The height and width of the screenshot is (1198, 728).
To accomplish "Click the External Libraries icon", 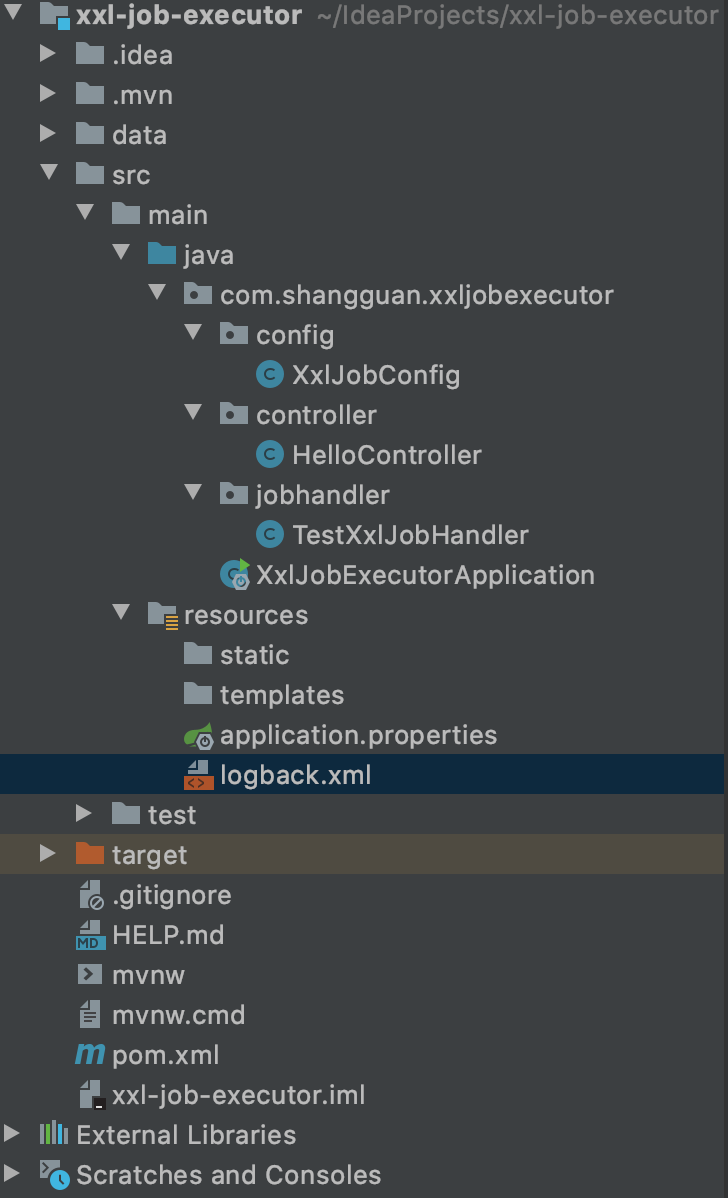I will click(x=54, y=1134).
